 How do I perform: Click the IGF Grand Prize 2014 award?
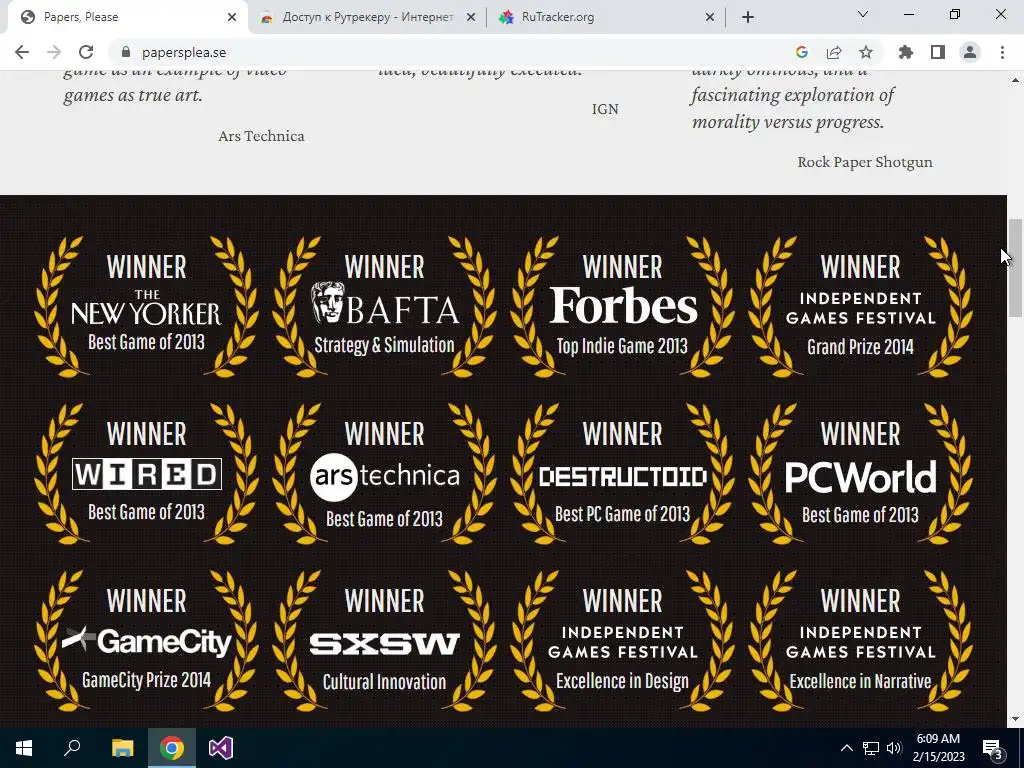[x=860, y=306]
